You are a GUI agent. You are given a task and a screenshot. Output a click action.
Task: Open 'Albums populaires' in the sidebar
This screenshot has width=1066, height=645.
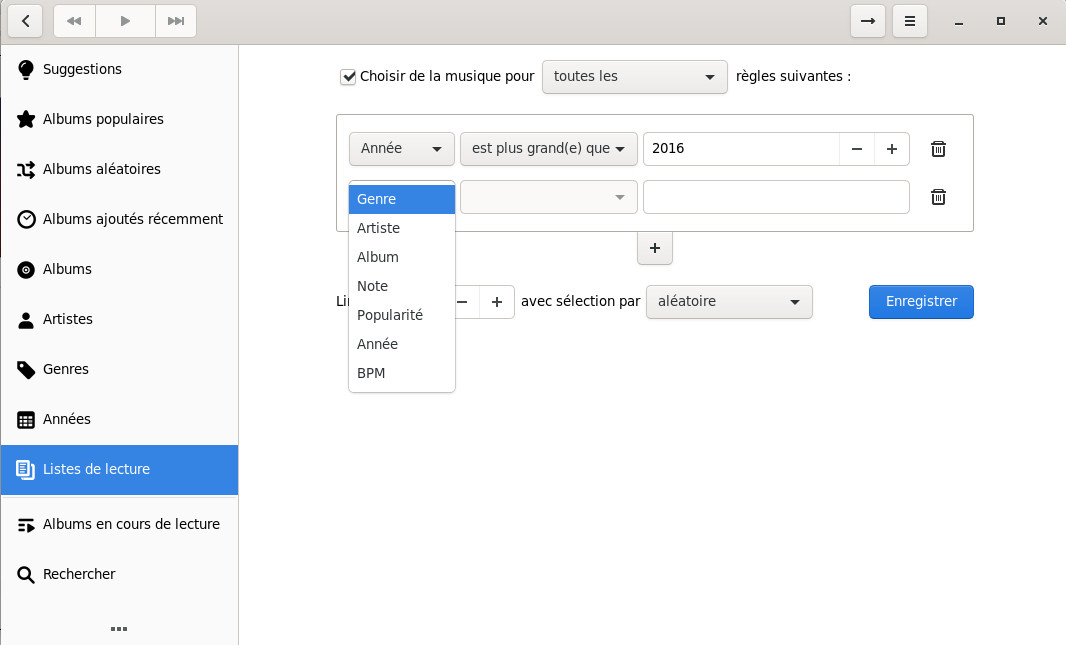click(103, 120)
